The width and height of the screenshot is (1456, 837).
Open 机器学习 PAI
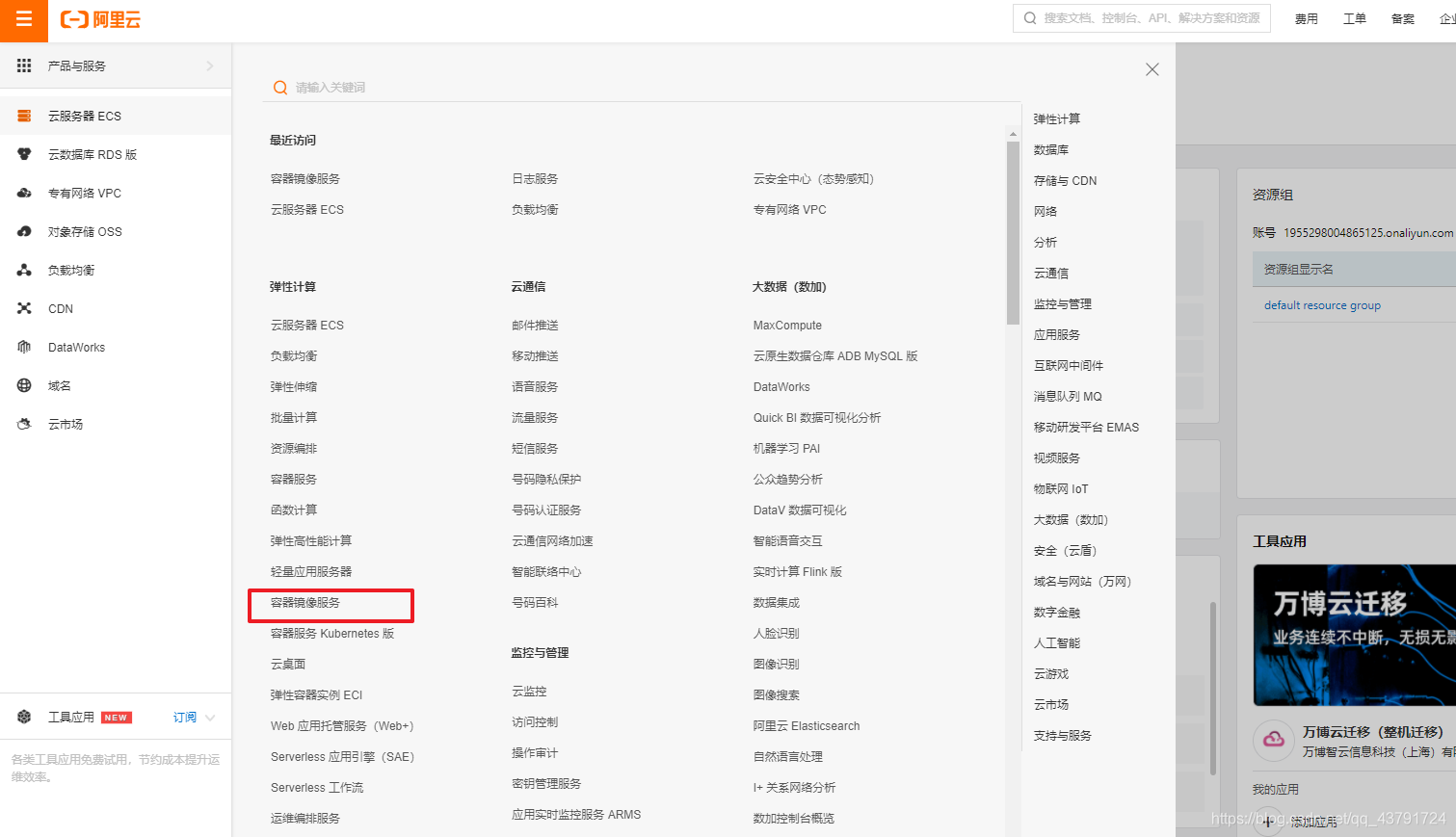[x=786, y=449]
